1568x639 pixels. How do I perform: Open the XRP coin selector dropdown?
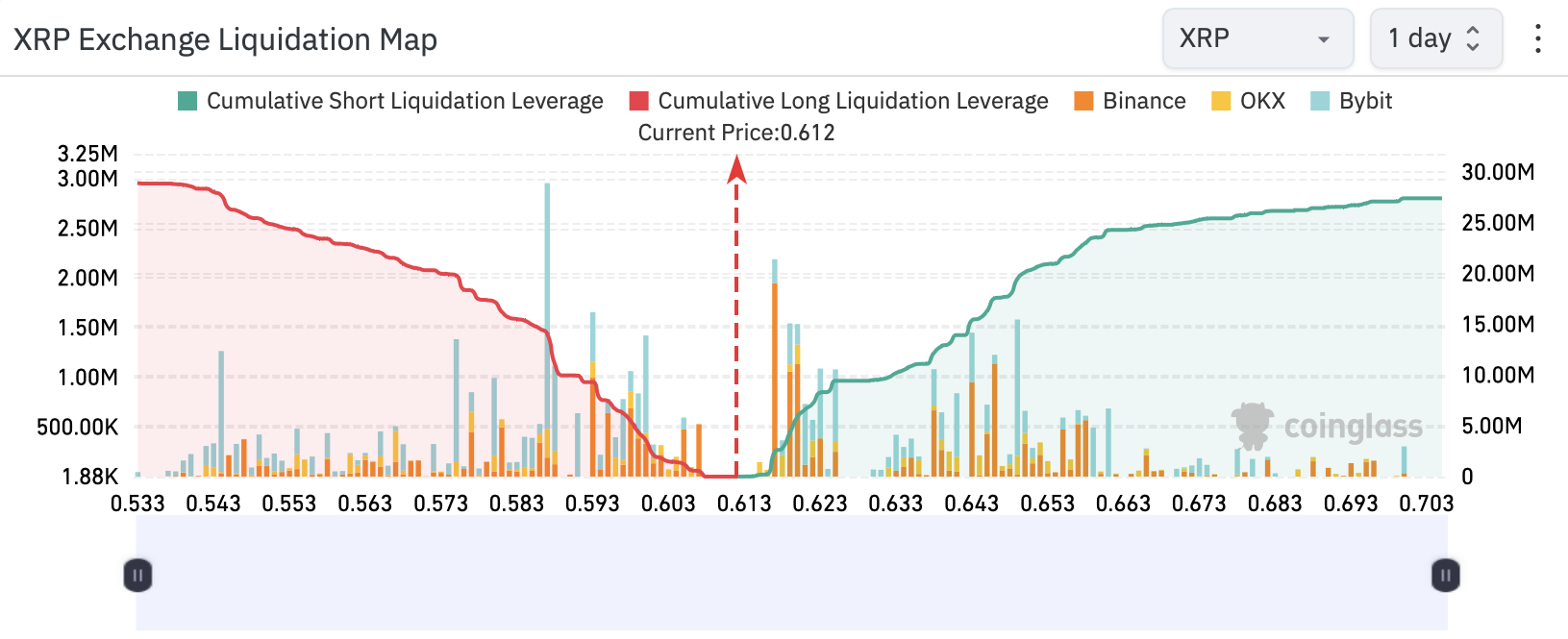(x=1257, y=38)
